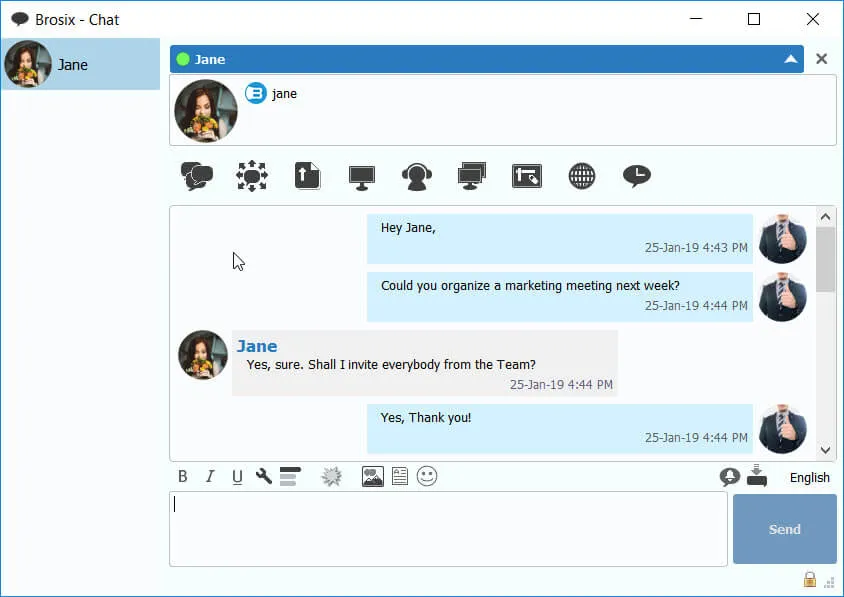Toggle italic text formatting
The height and width of the screenshot is (597, 844).
[x=210, y=476]
